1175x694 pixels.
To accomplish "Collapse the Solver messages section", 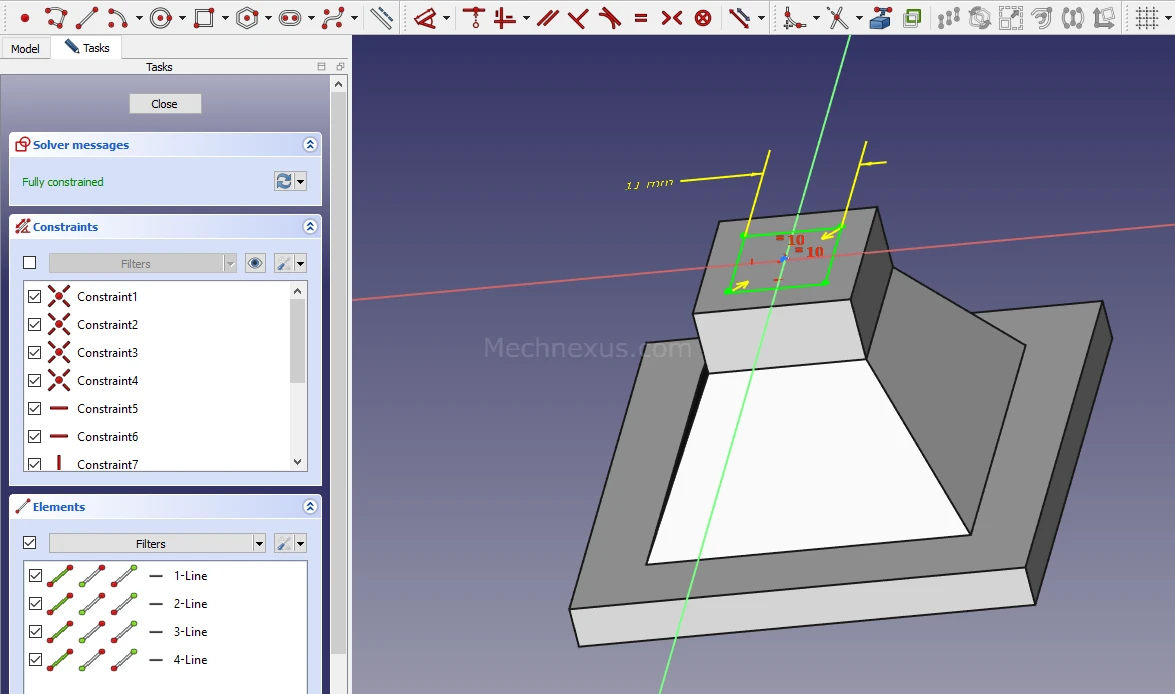I will point(310,145).
